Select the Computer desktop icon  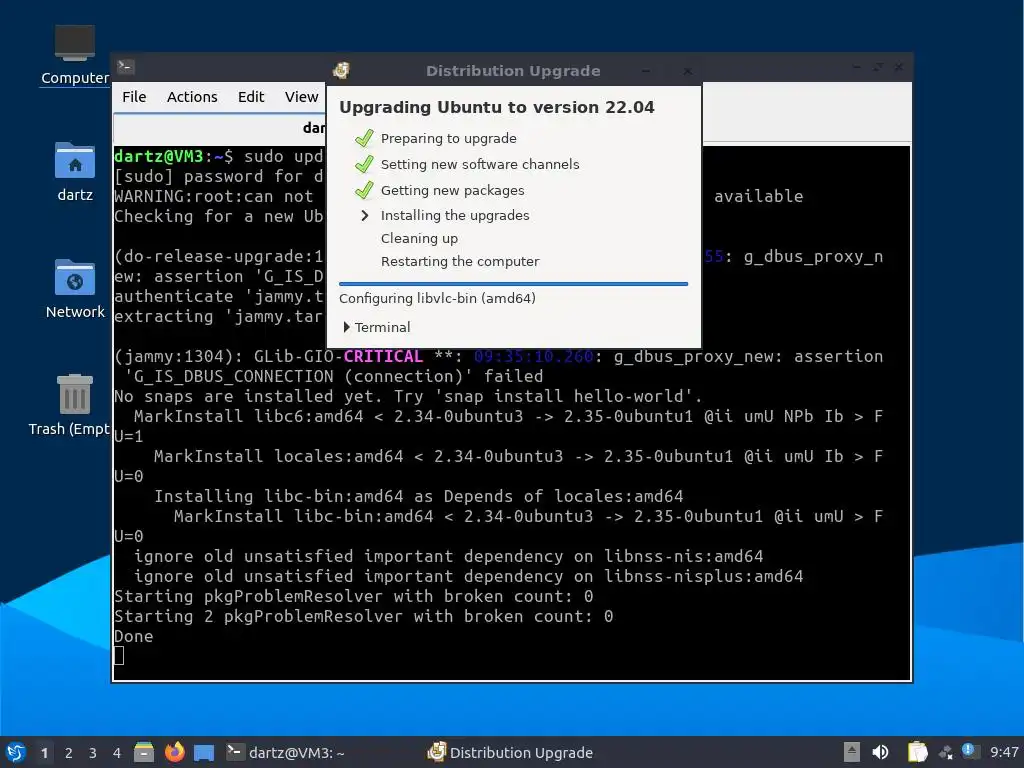click(x=74, y=55)
